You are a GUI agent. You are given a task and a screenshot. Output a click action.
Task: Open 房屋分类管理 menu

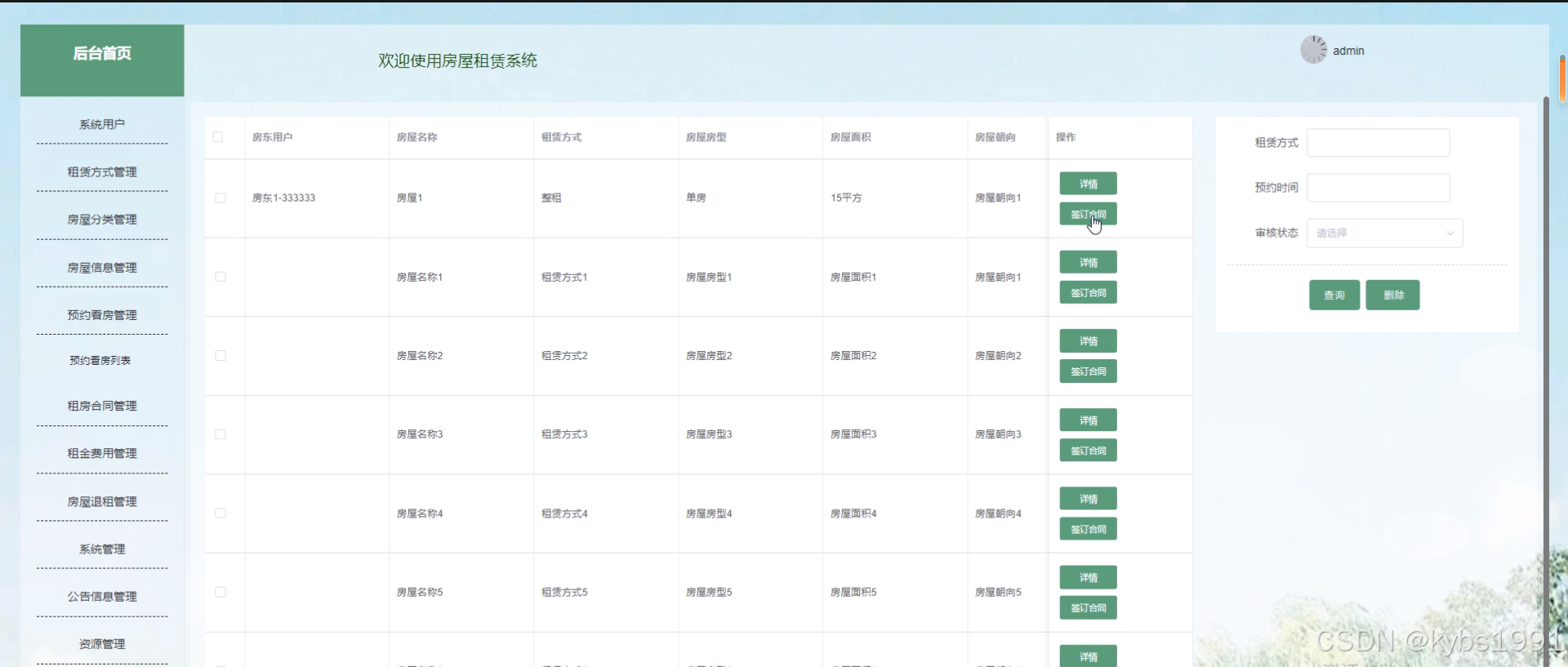pyautogui.click(x=102, y=219)
